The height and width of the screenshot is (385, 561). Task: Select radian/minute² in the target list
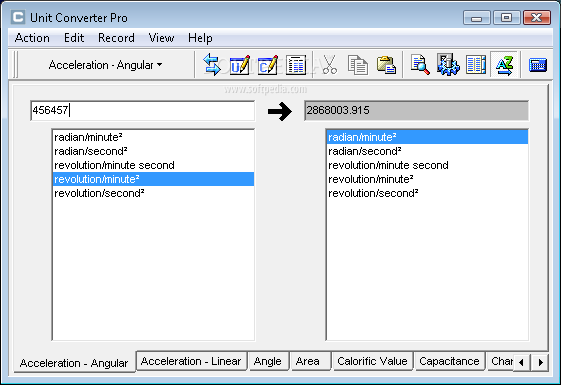point(428,137)
